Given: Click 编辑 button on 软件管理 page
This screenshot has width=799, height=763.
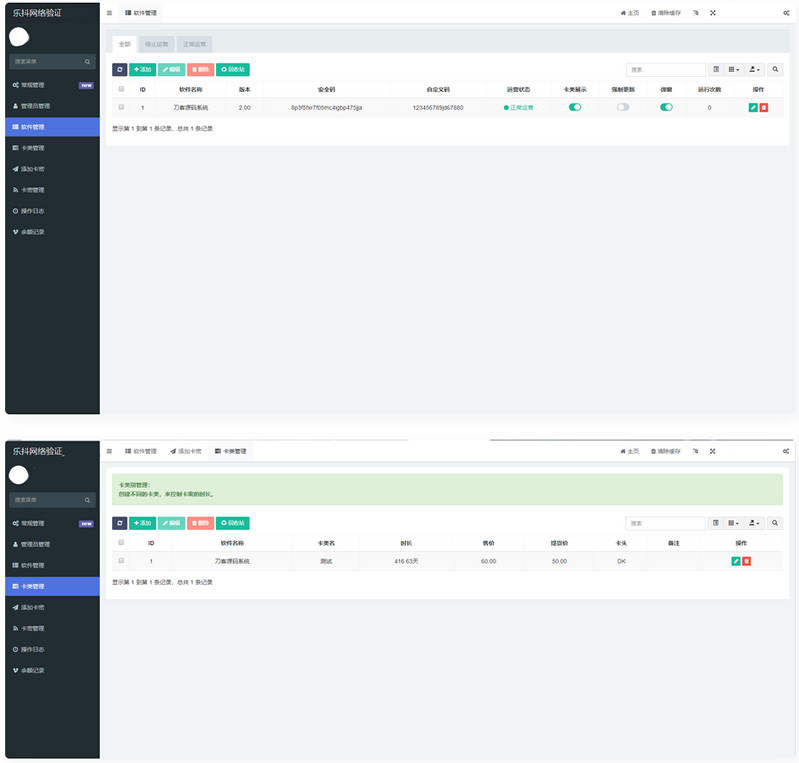Looking at the screenshot, I should point(171,69).
